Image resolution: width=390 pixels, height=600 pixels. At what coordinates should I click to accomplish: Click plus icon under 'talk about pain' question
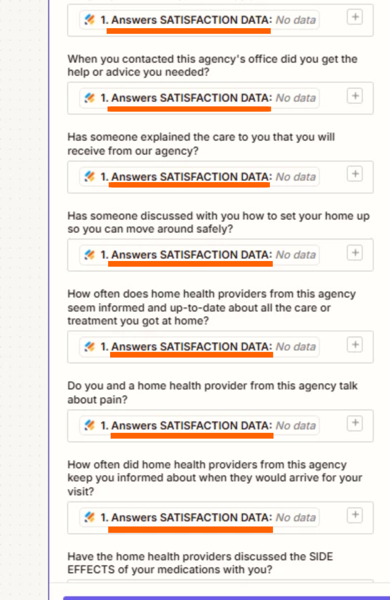[355, 423]
